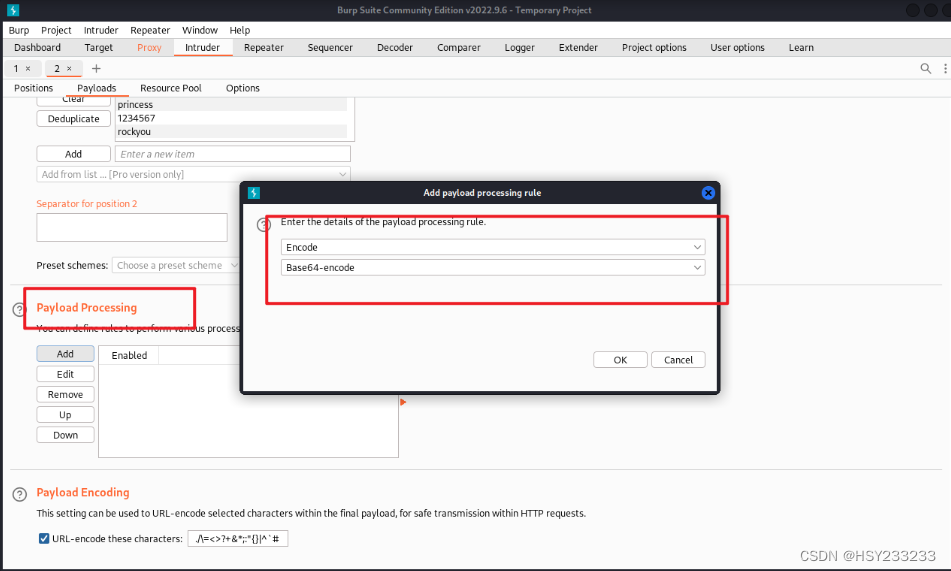Click the Payload Processing help icon
The width and height of the screenshot is (951, 571).
coord(19,309)
